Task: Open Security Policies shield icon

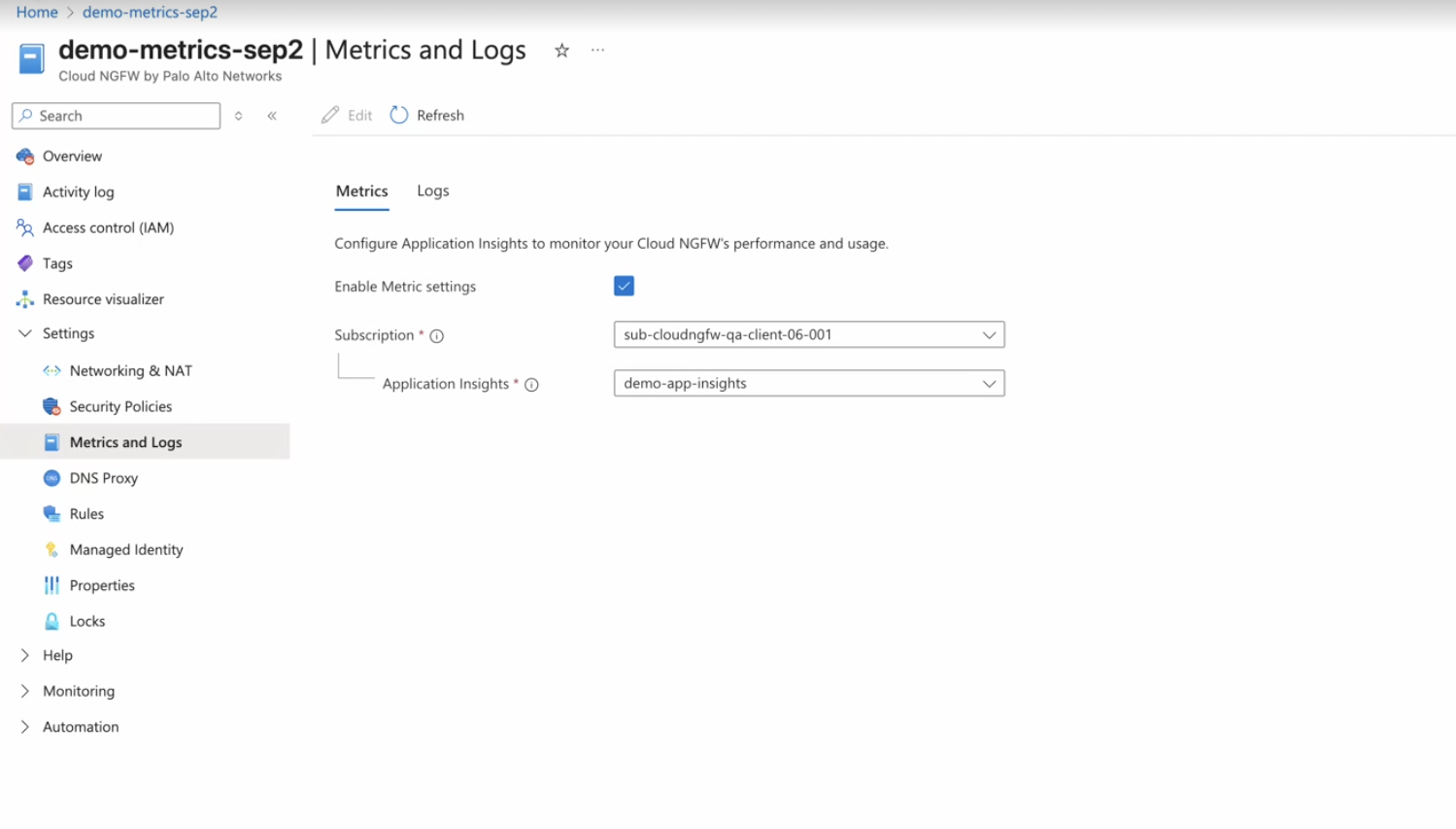Action: (x=51, y=406)
